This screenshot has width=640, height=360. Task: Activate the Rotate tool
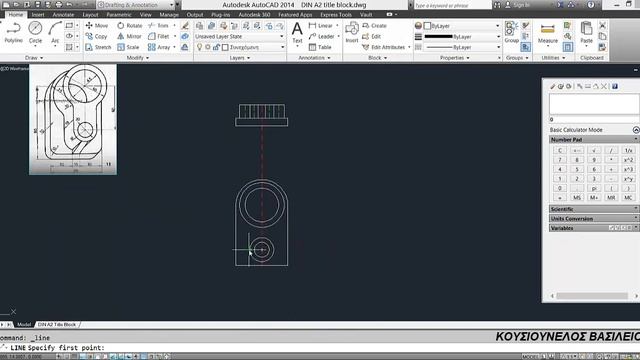[x=130, y=25]
